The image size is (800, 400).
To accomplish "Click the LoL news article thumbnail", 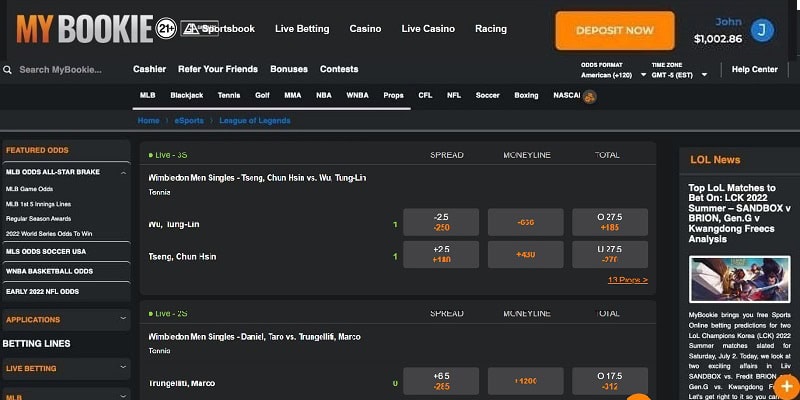I will [x=740, y=280].
